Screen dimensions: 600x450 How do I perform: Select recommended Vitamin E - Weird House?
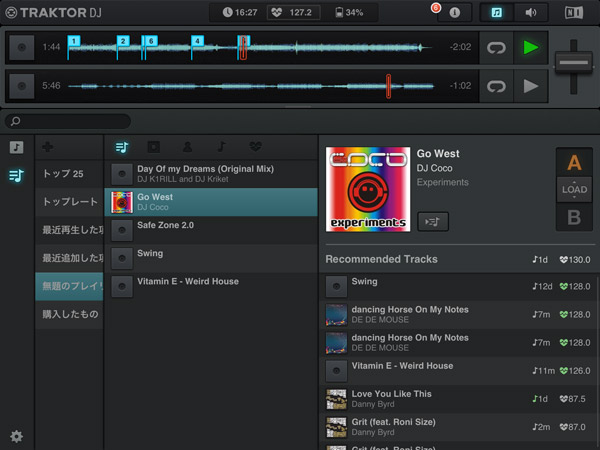click(458, 371)
